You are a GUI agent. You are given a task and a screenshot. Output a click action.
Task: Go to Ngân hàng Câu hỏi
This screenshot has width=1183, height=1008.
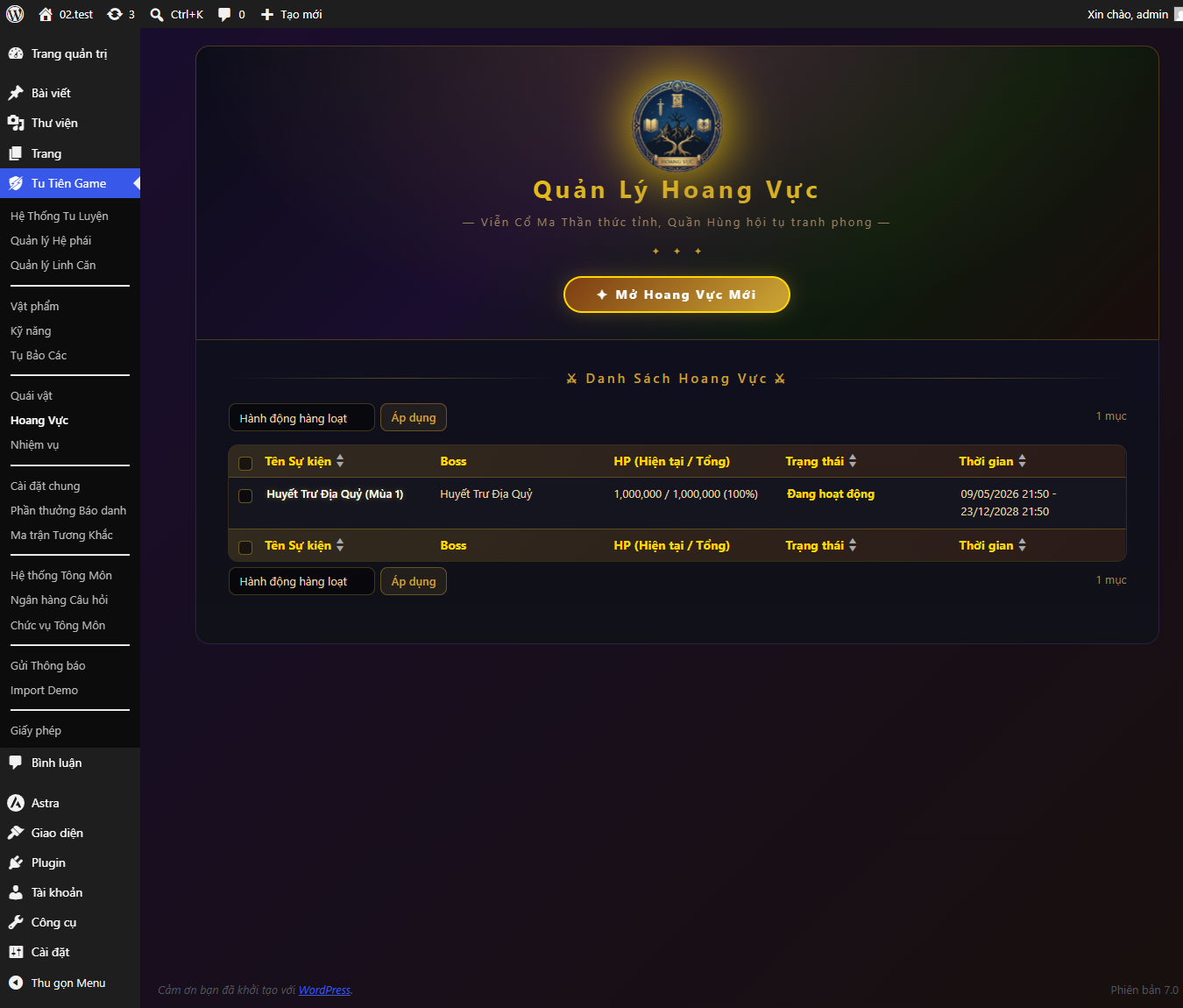[x=60, y=600]
